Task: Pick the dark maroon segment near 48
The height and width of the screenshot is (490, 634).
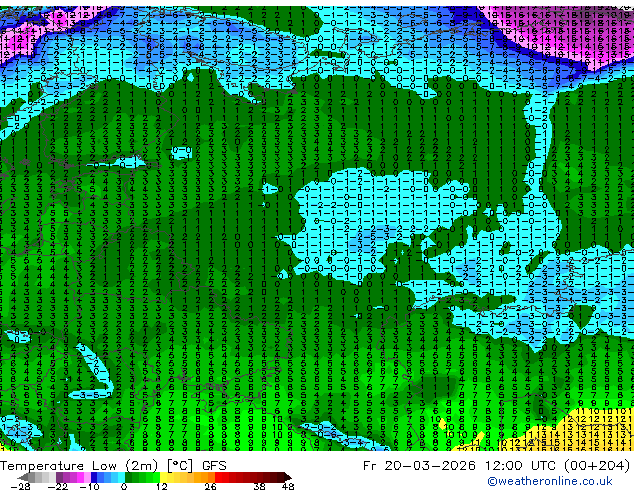Action: [280, 477]
